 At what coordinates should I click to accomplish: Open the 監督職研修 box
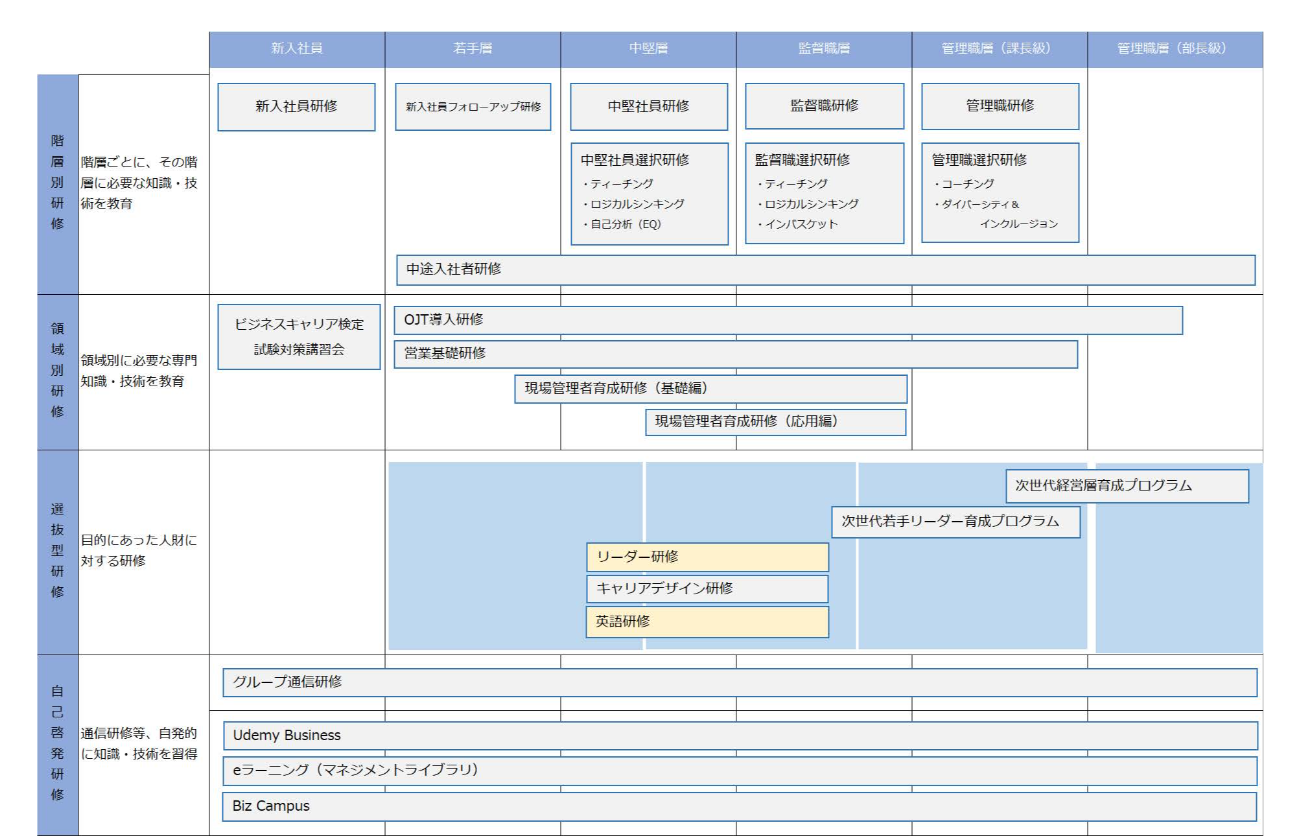point(824,106)
